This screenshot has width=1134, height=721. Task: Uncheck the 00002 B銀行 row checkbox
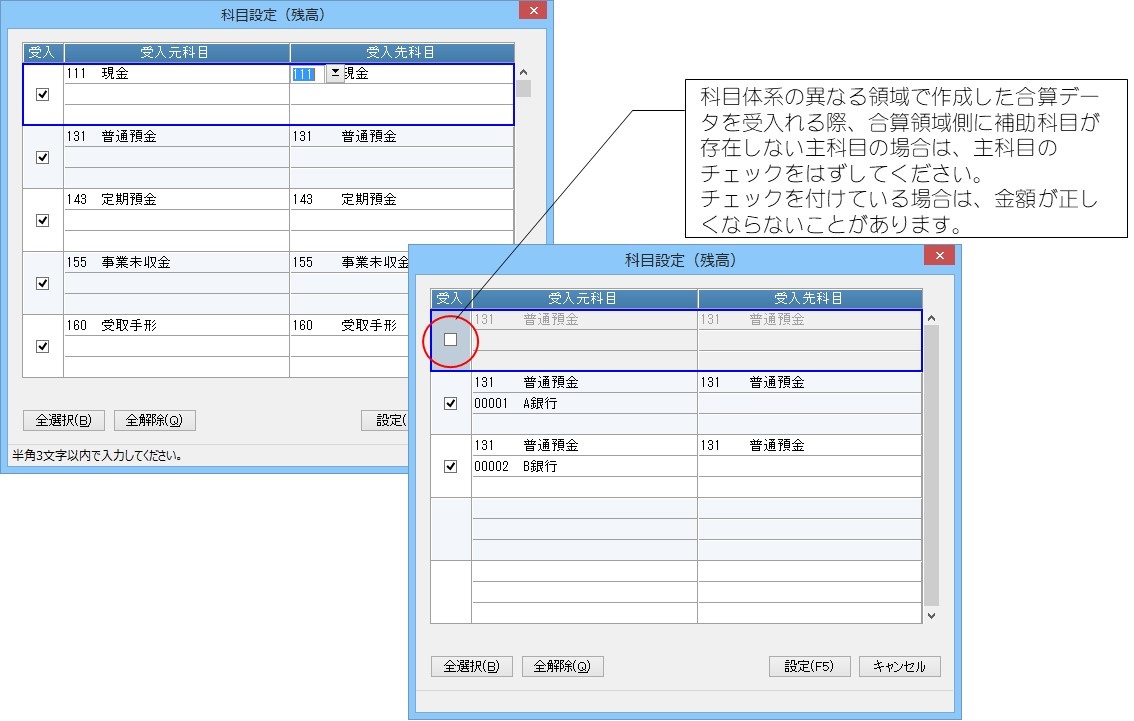(x=451, y=466)
